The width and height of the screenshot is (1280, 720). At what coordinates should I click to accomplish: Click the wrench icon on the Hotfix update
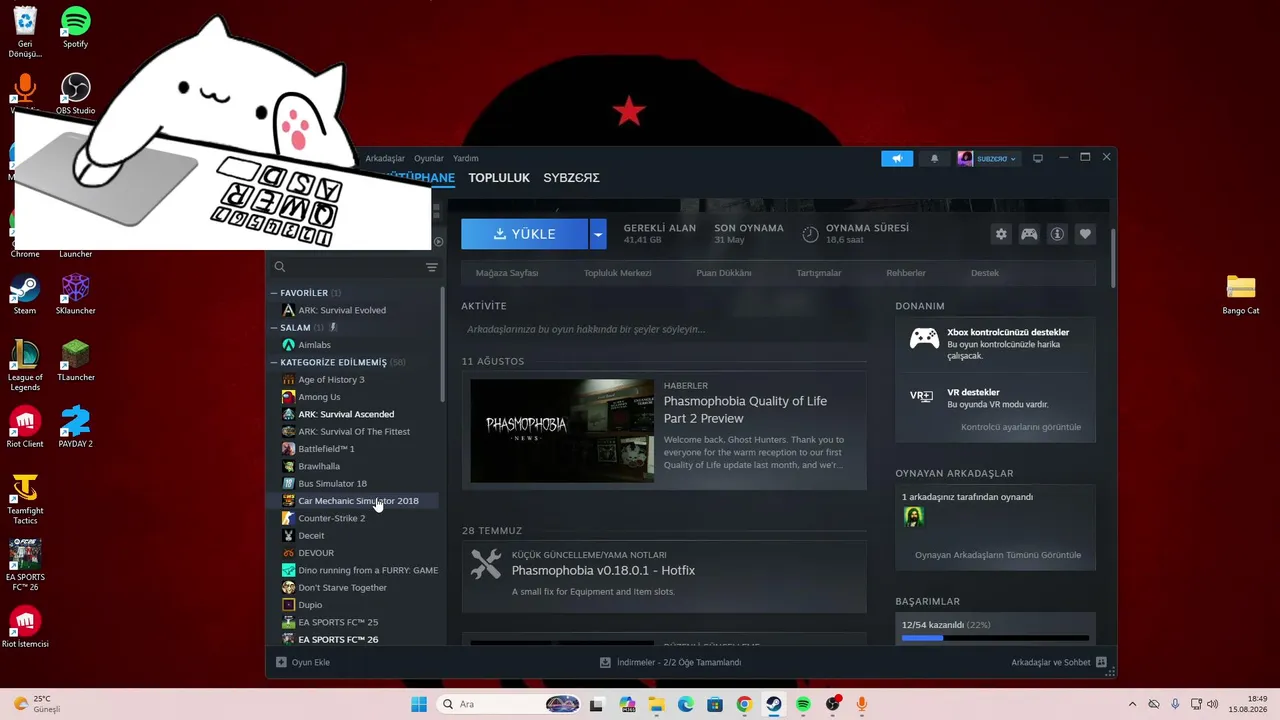point(486,564)
